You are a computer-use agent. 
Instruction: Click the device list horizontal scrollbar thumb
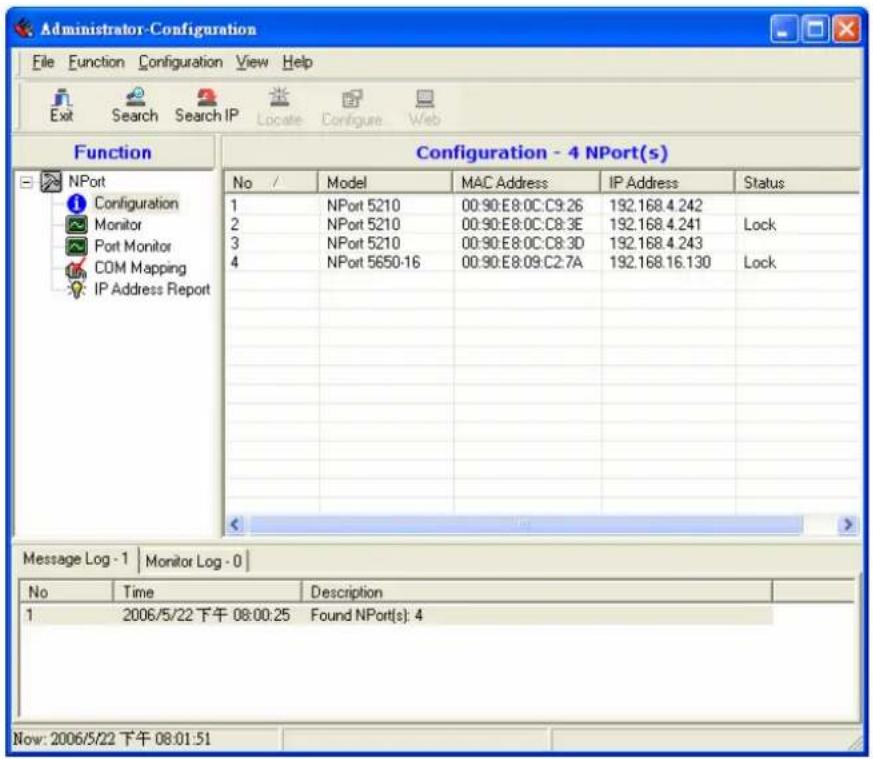click(x=527, y=524)
